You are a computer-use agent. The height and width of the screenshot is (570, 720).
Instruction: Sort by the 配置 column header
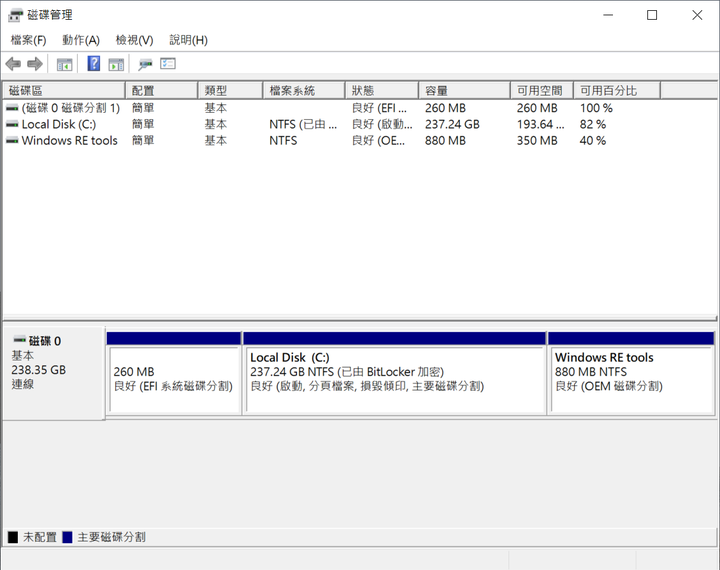tap(162, 90)
